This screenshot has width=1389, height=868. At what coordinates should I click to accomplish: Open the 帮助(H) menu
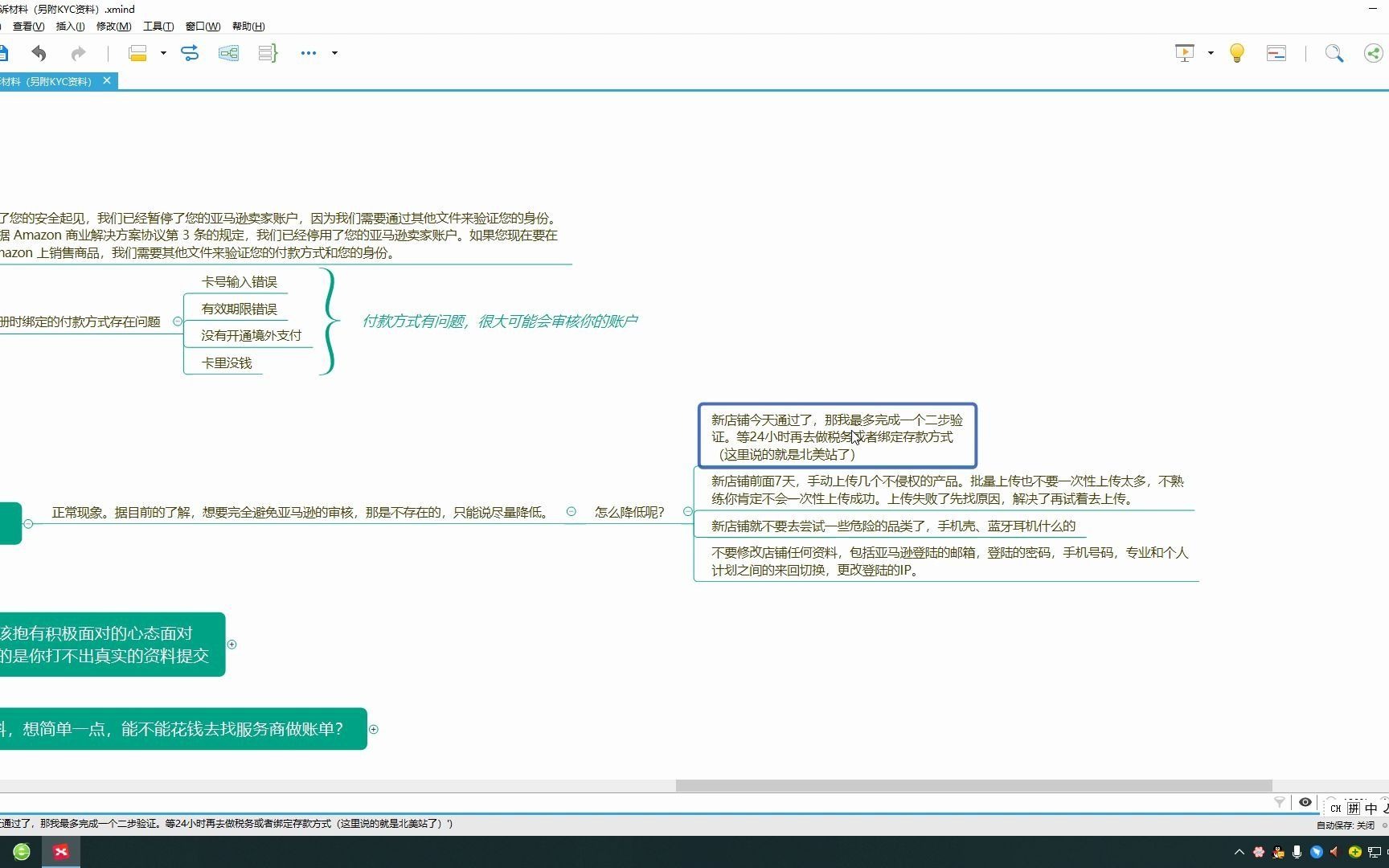248,27
